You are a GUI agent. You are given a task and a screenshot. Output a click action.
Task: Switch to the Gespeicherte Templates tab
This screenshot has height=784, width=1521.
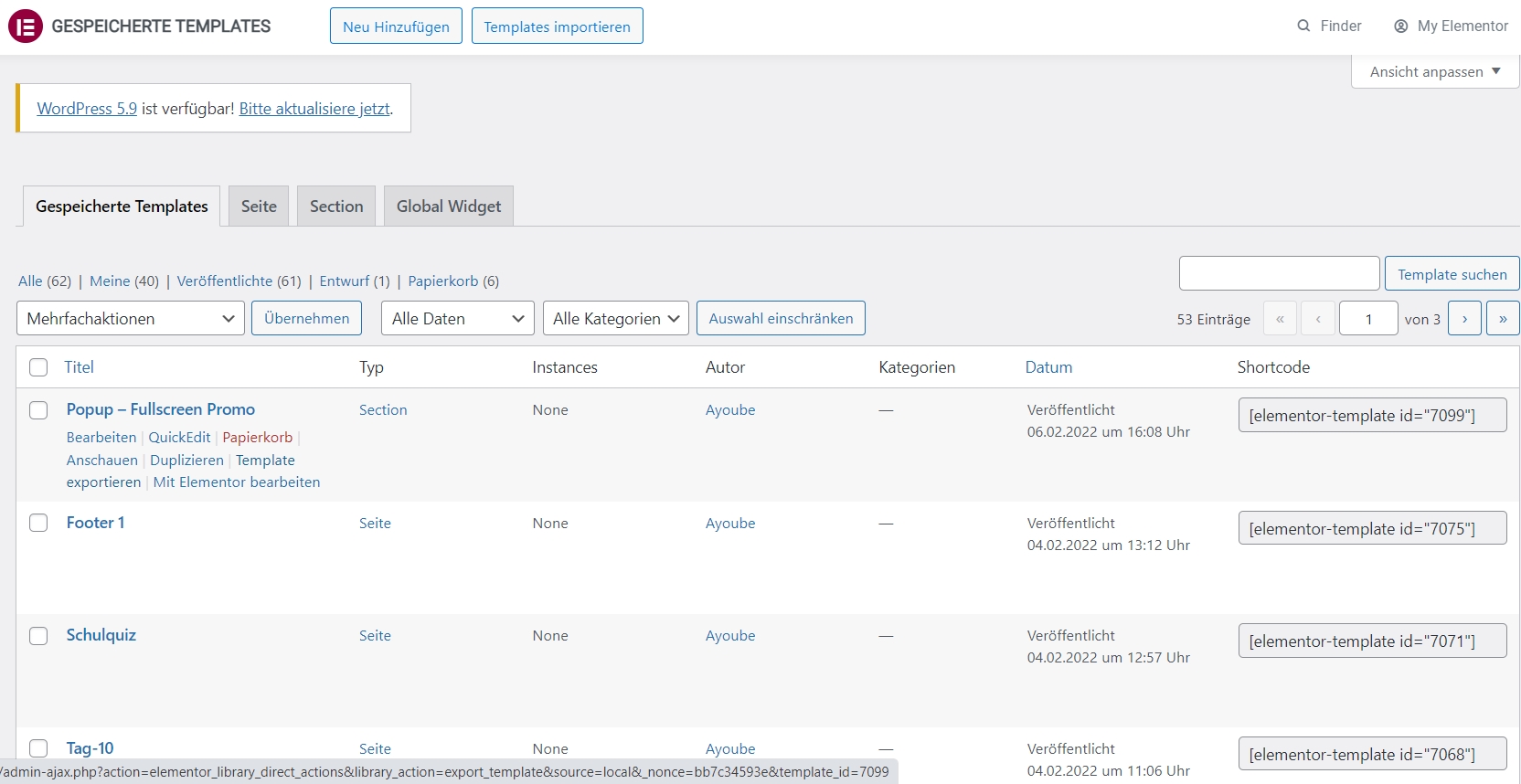point(122,207)
